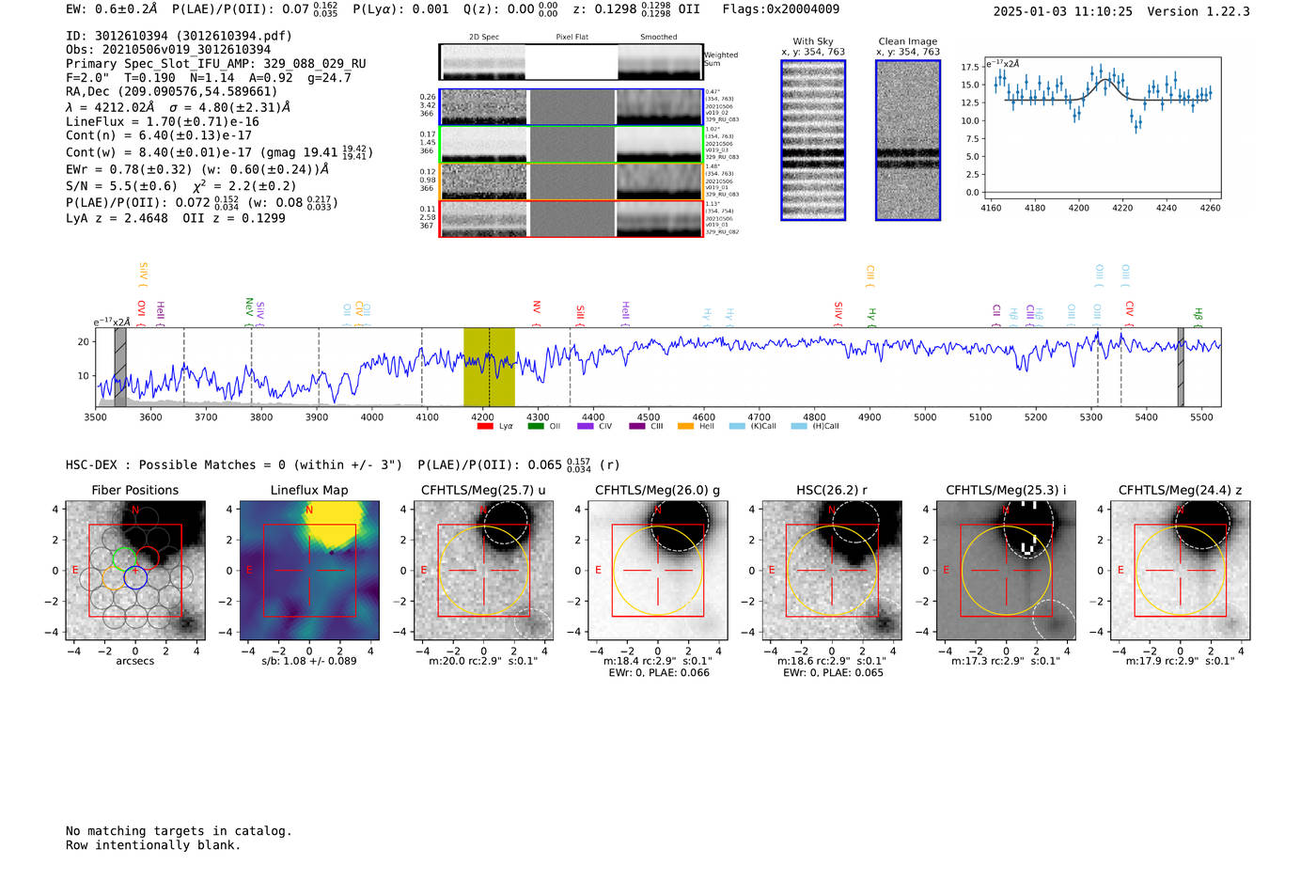Click the red Lyα legend swatch
This screenshot has height=896, width=1316.
click(485, 426)
